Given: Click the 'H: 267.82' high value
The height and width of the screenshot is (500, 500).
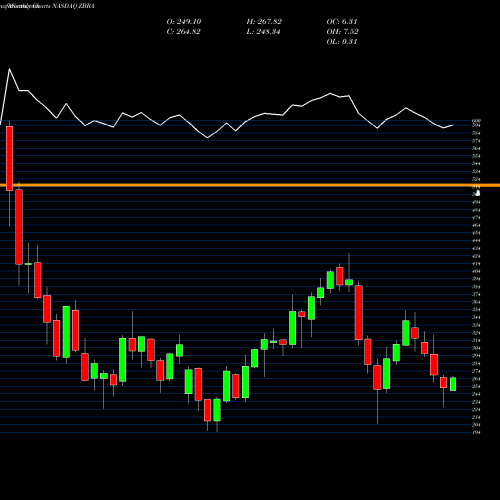Looking at the screenshot, I should point(264,22).
